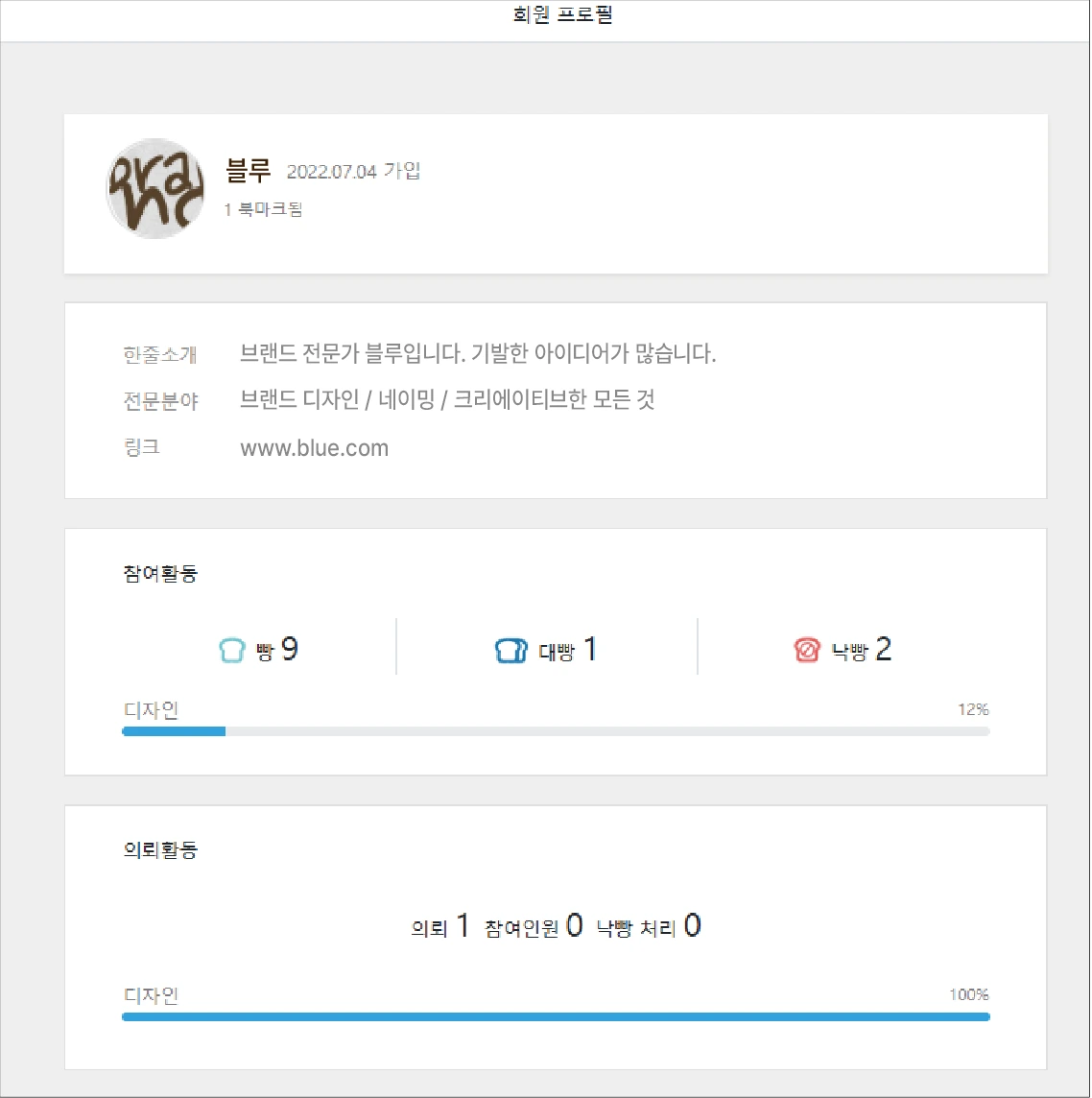This screenshot has height=1098, width=1092.
Task: Click the 전문분야 specialty text
Action: [447, 399]
